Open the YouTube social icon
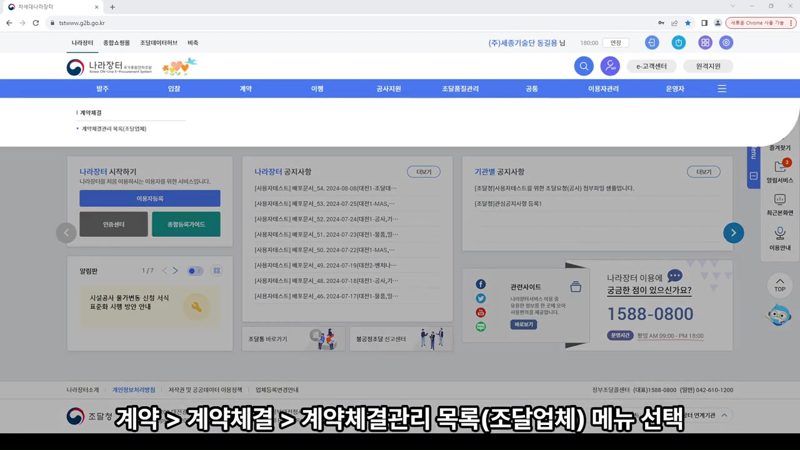Screen dimensions: 800x450 pyautogui.click(x=481, y=312)
